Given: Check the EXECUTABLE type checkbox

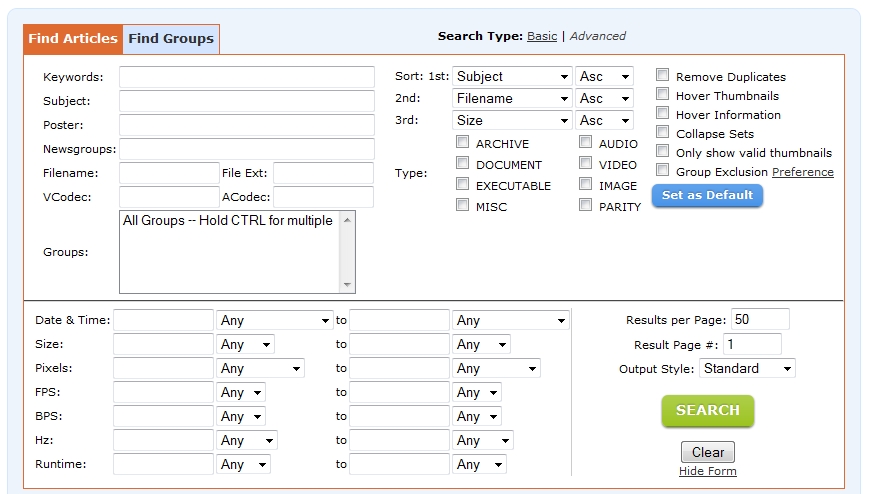Looking at the screenshot, I should (x=462, y=184).
